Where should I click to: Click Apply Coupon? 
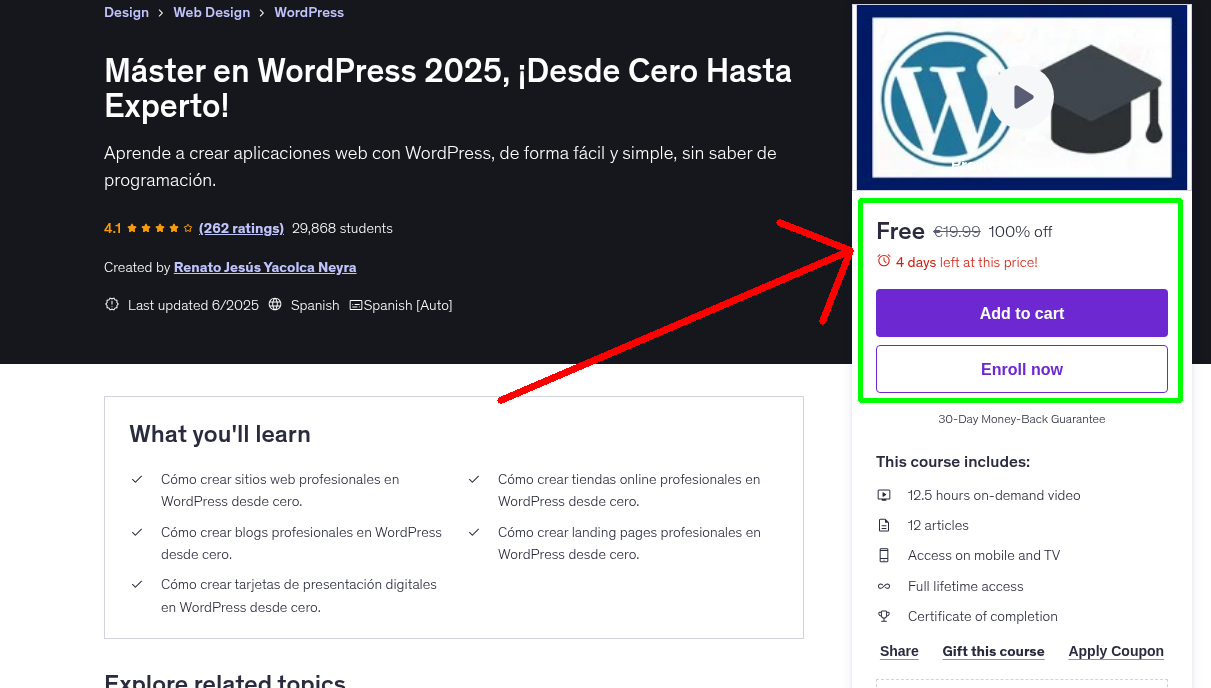(x=1116, y=651)
